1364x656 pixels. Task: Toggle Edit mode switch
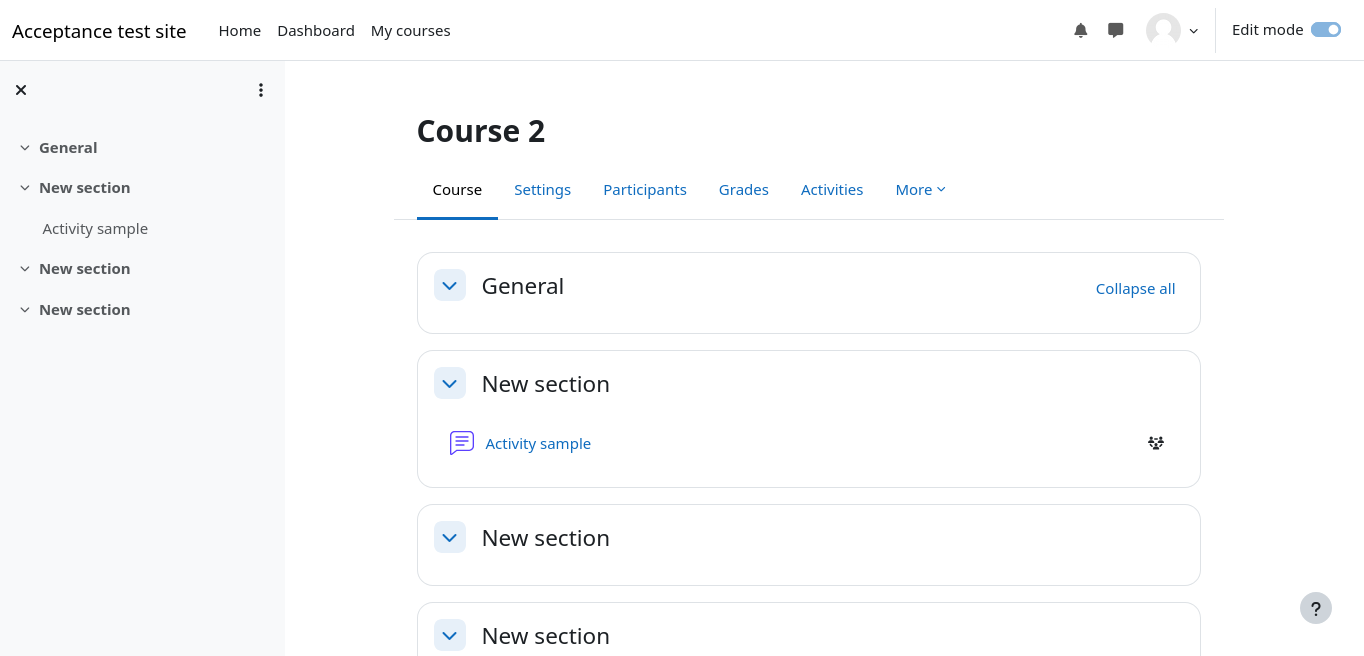[1325, 30]
